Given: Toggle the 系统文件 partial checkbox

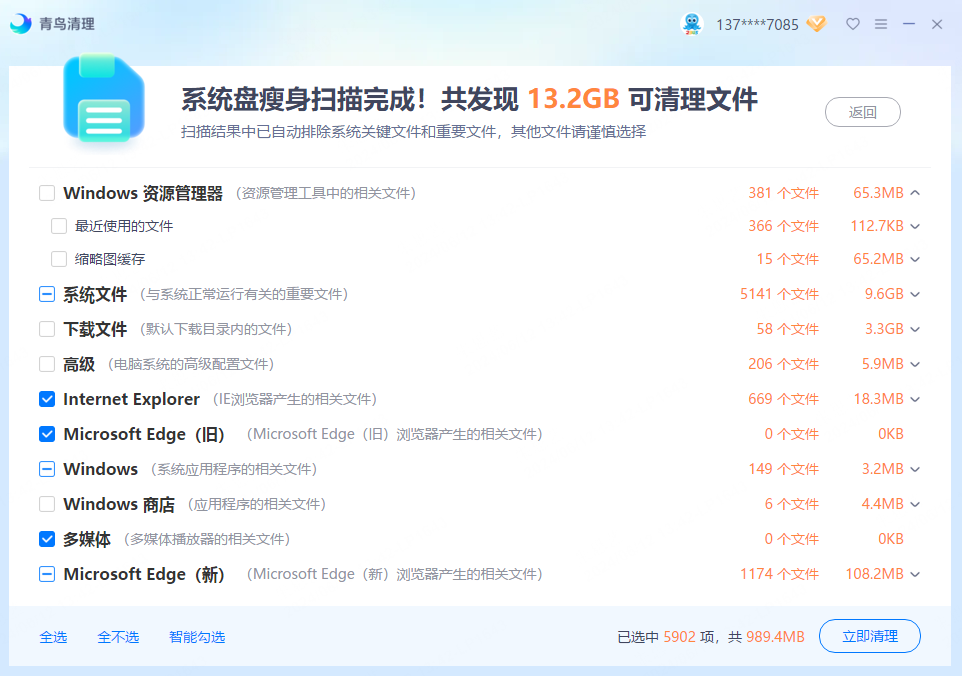Looking at the screenshot, I should click(x=47, y=294).
